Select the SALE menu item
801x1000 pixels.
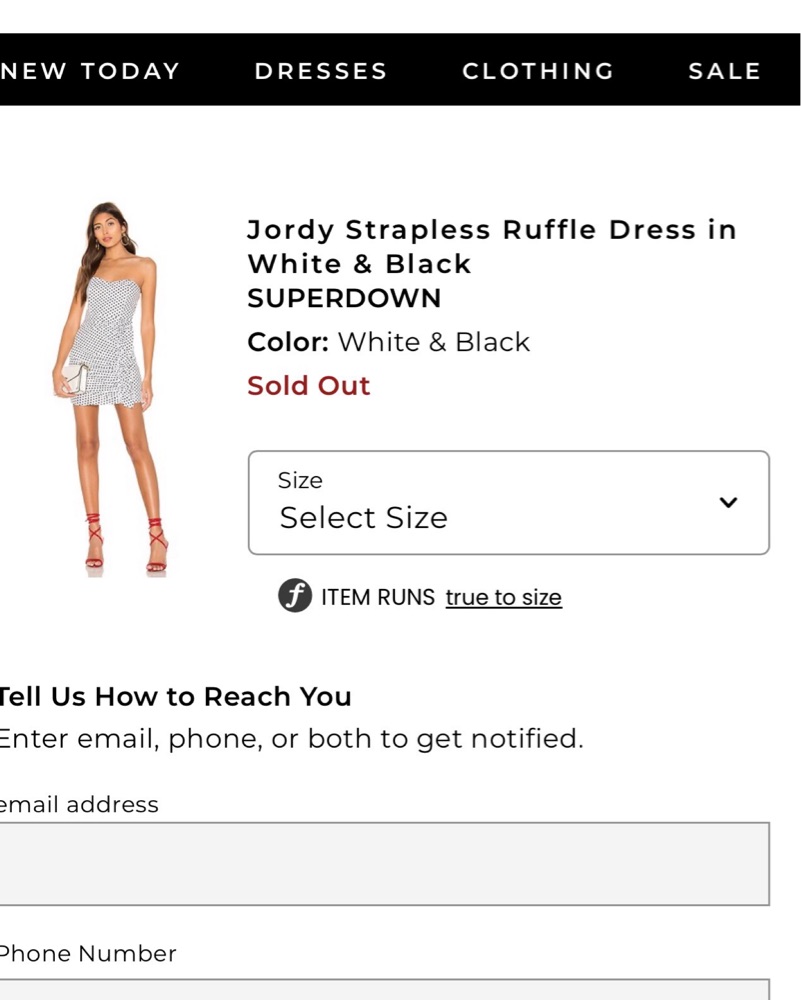click(724, 70)
